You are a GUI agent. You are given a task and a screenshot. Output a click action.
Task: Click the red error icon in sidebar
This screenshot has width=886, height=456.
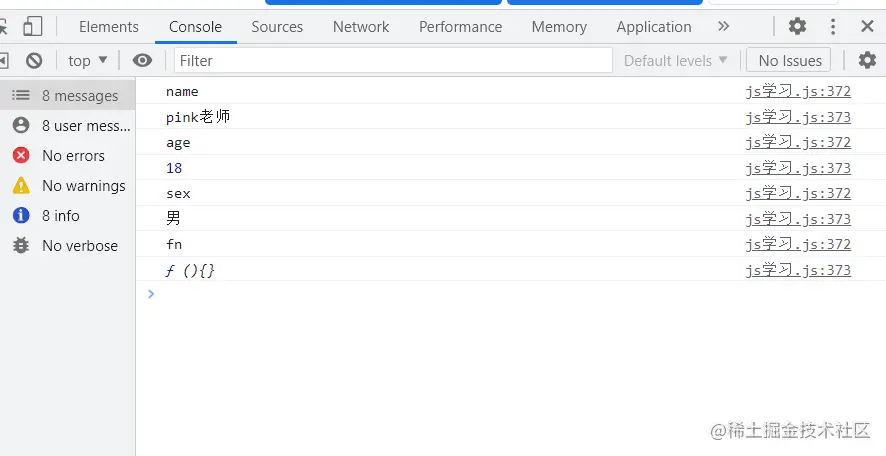pyautogui.click(x=21, y=155)
